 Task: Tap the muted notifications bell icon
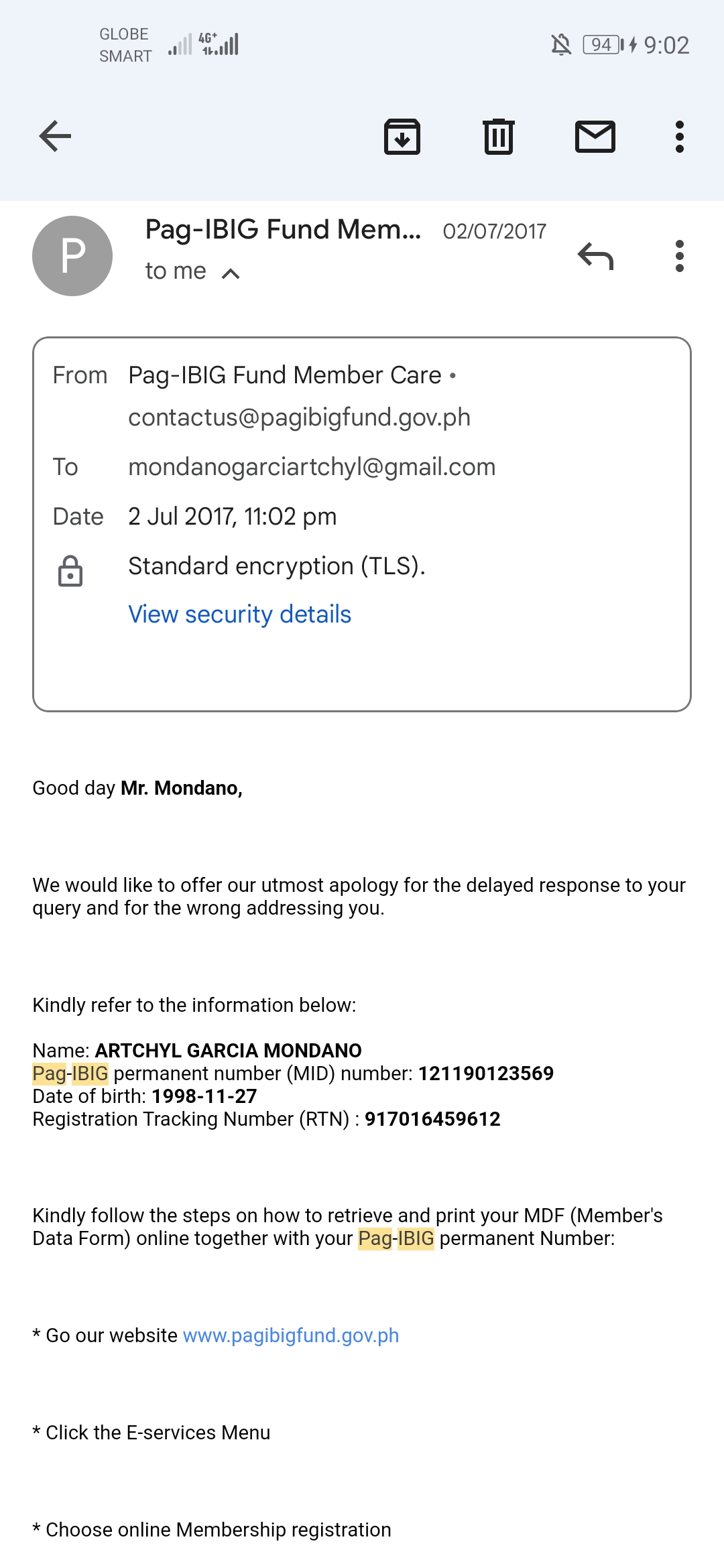pyautogui.click(x=561, y=45)
